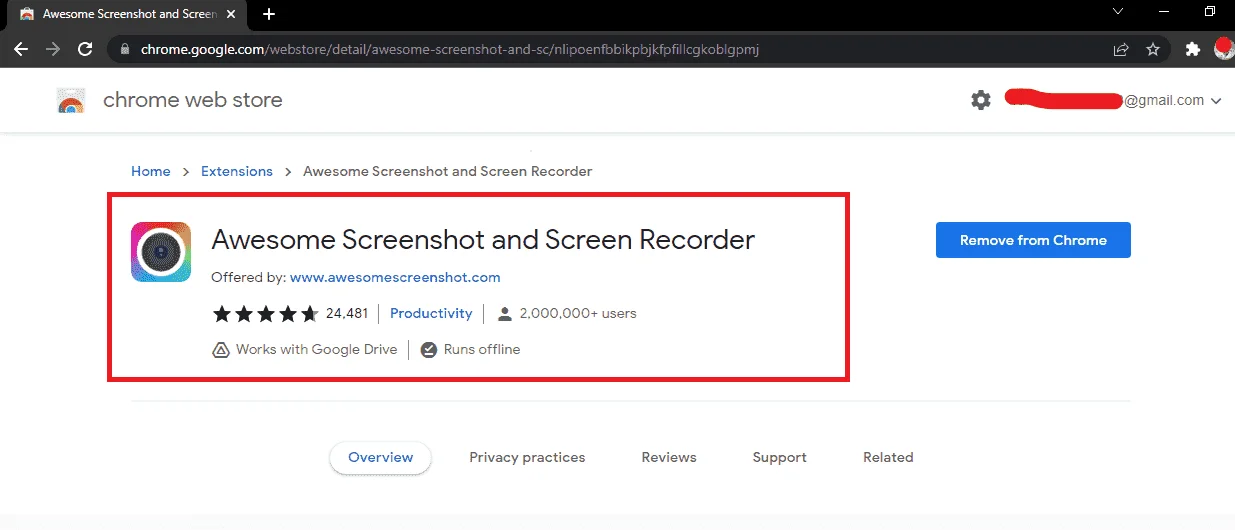1235x530 pixels.
Task: Expand the gmail account dropdown
Action: coord(1216,101)
